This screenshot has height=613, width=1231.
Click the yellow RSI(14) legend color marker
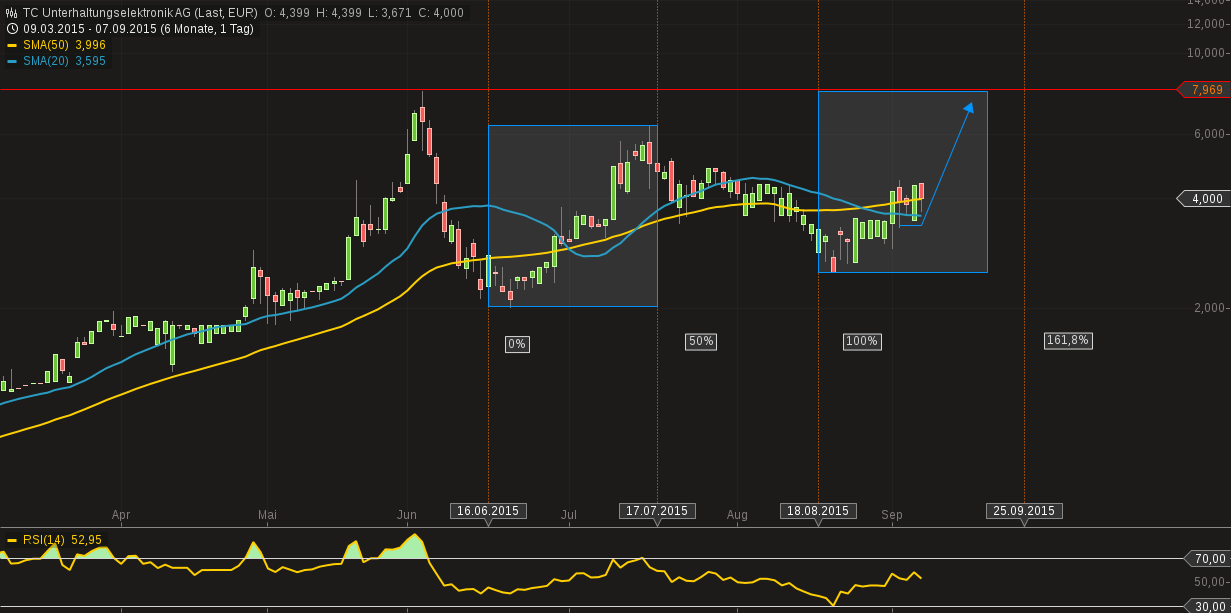point(12,540)
